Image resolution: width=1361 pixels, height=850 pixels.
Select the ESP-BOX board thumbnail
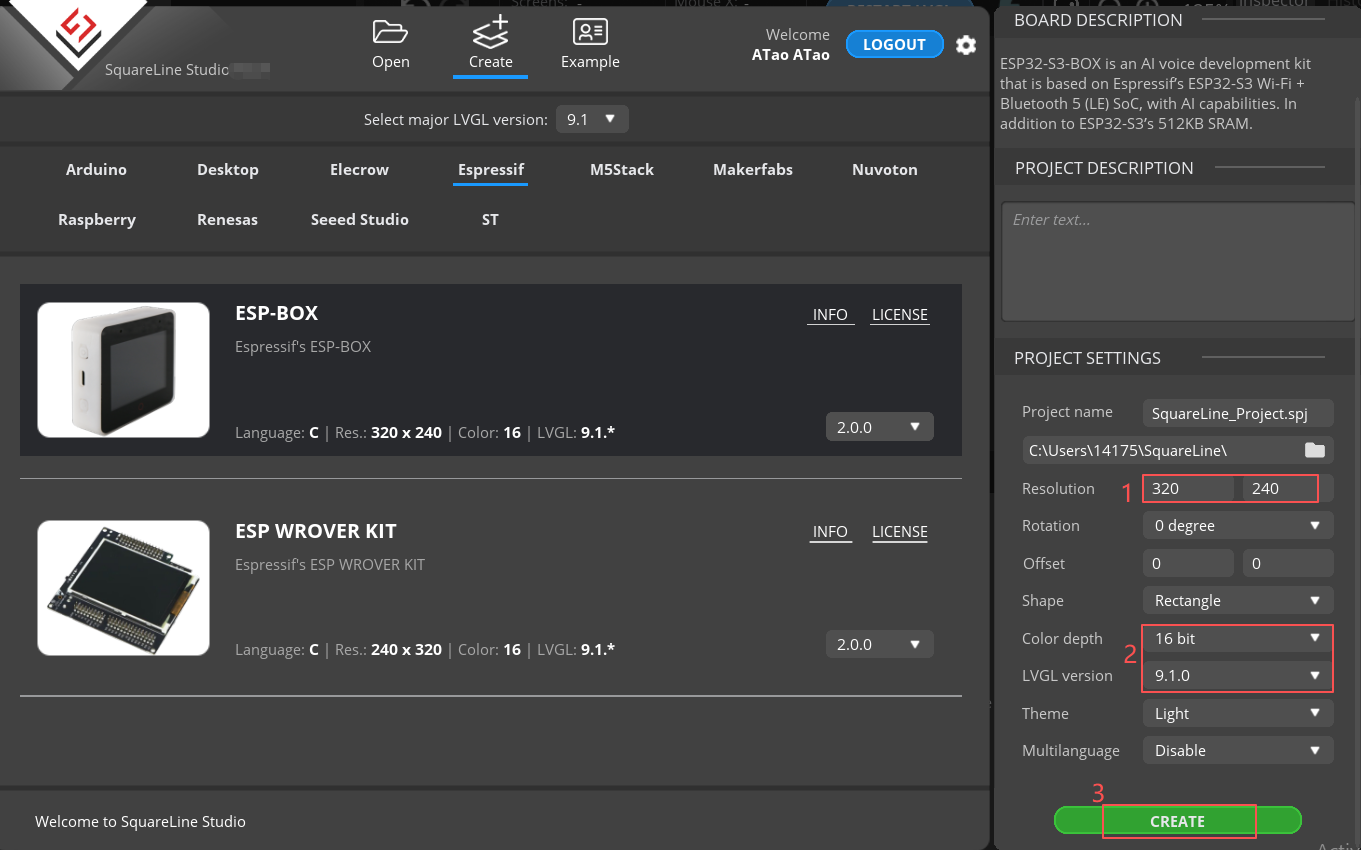(x=123, y=370)
